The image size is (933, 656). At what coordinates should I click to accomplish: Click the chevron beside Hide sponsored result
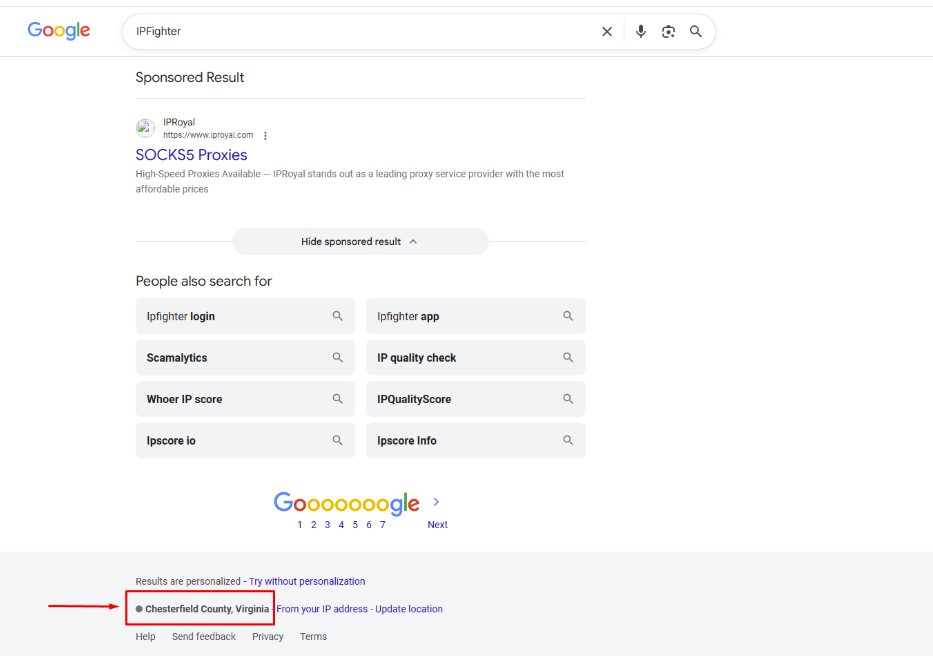click(x=414, y=242)
